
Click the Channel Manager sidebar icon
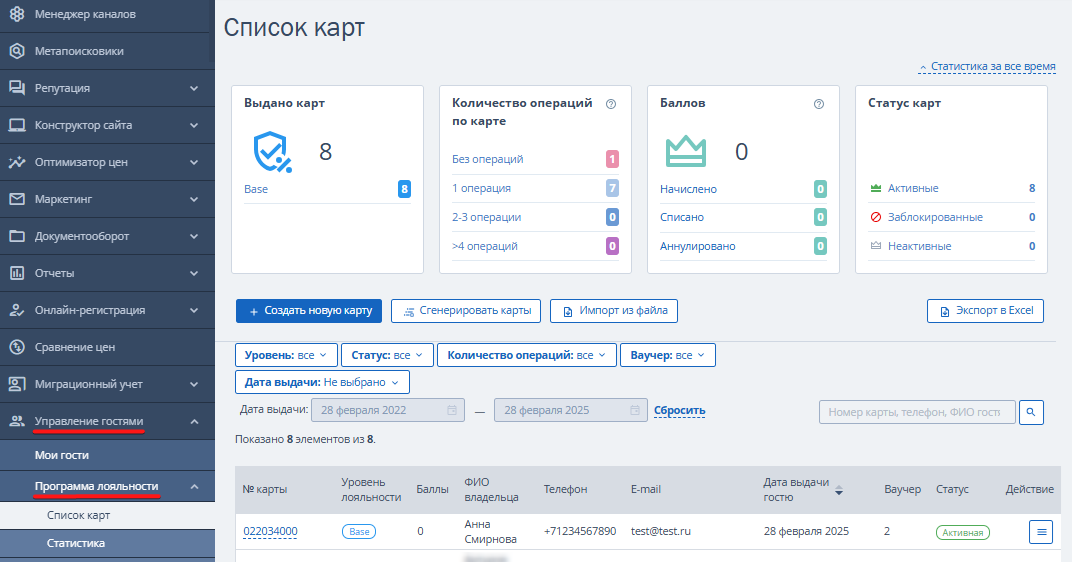(x=16, y=14)
